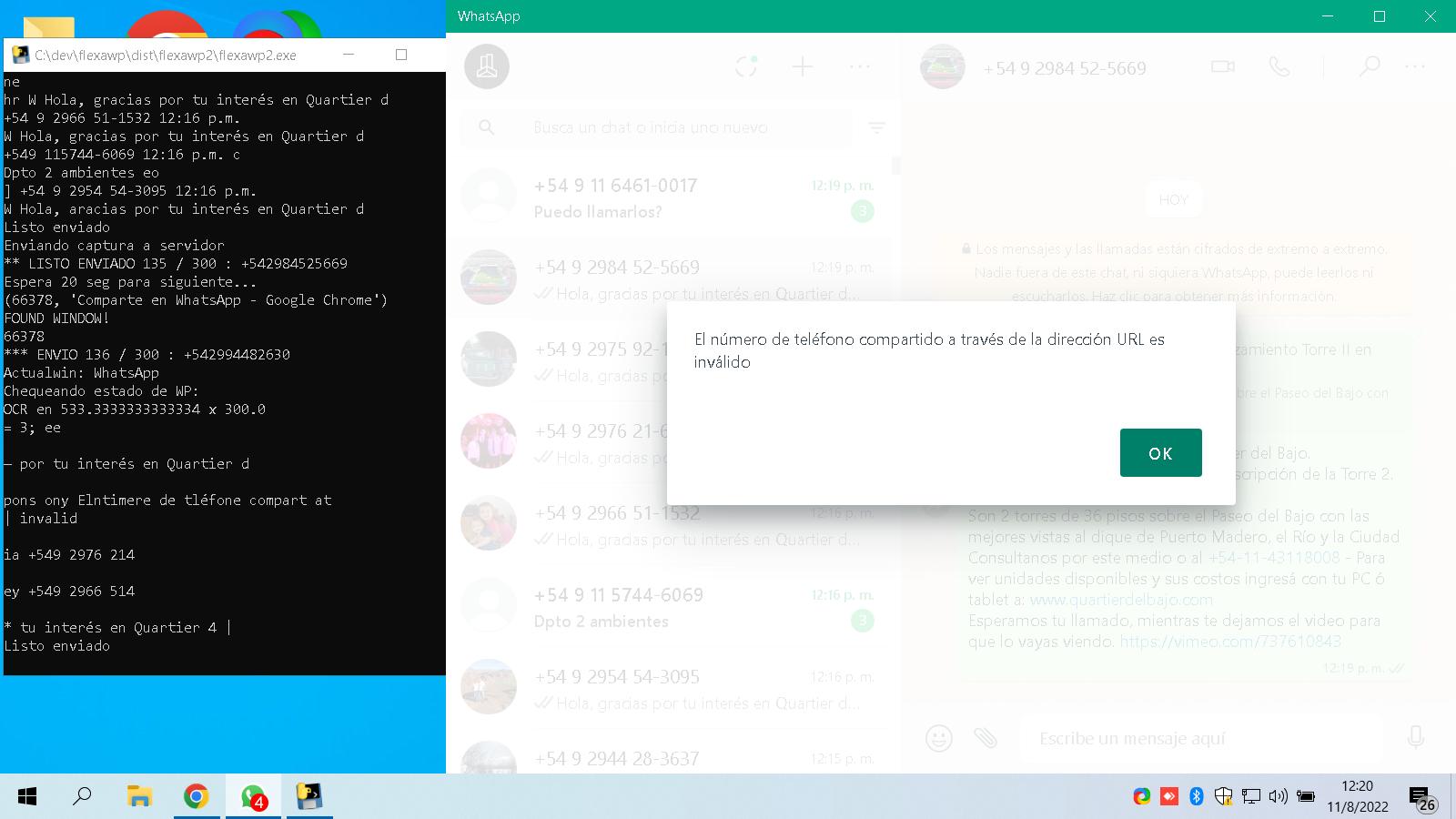Open the Bluetooth tray icon

(x=1197, y=796)
